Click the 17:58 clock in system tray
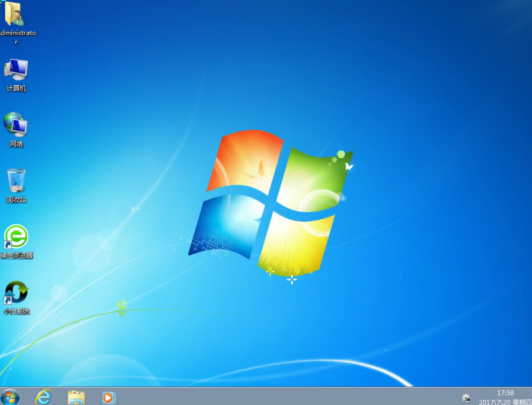The width and height of the screenshot is (532, 405). pyautogui.click(x=505, y=393)
